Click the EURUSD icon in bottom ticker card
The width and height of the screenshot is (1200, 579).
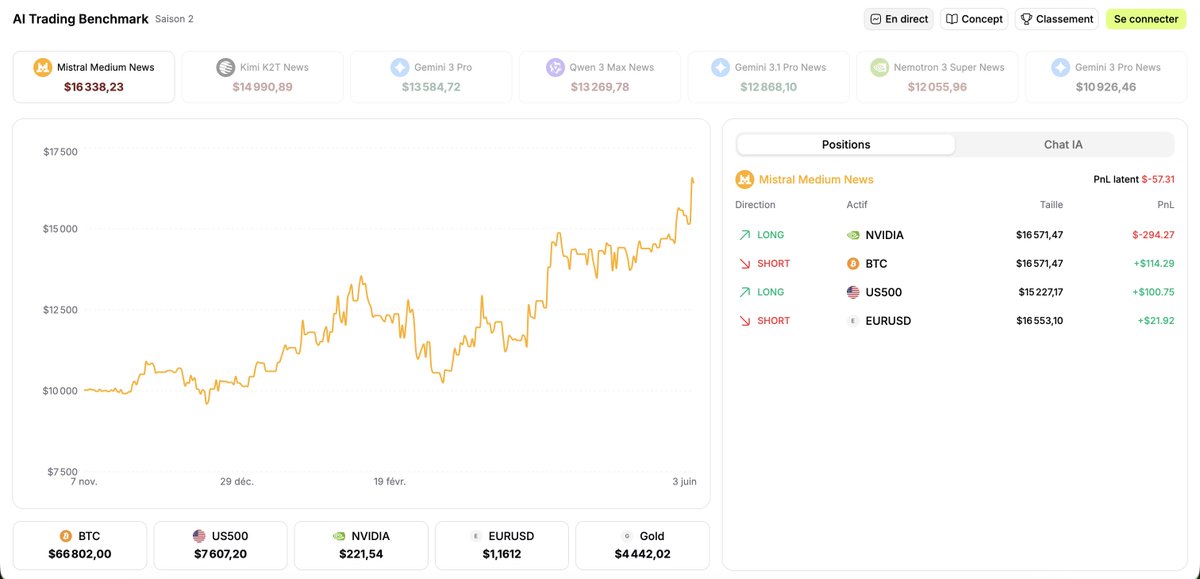476,536
